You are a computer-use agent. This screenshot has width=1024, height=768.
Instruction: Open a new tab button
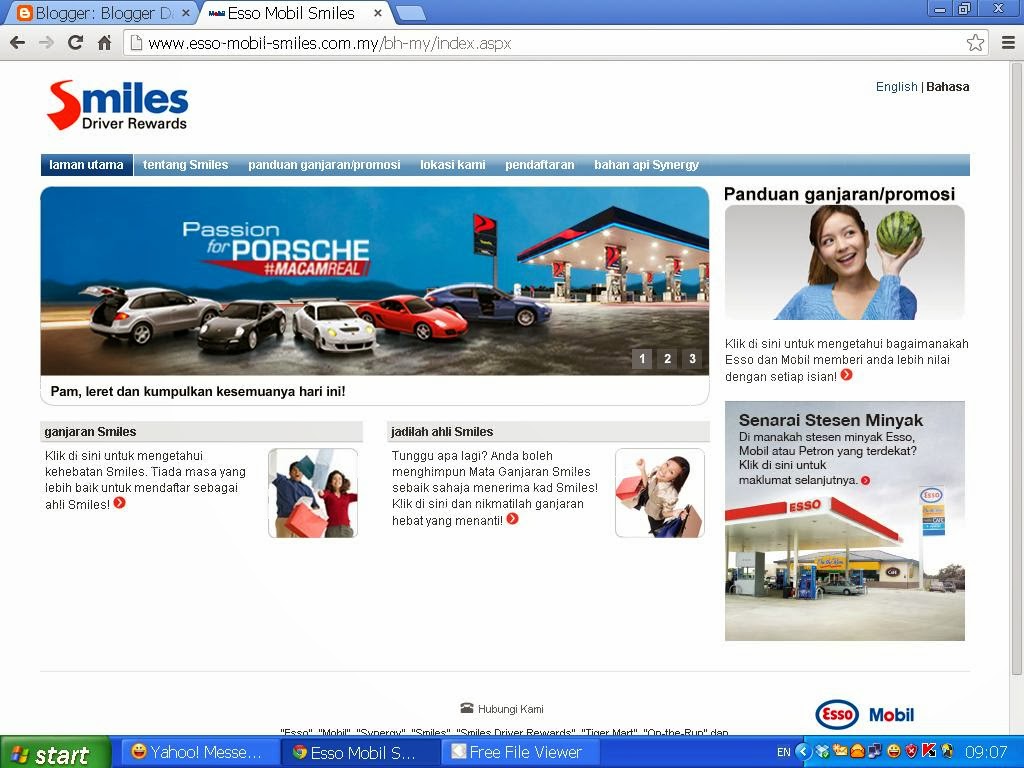pyautogui.click(x=410, y=13)
